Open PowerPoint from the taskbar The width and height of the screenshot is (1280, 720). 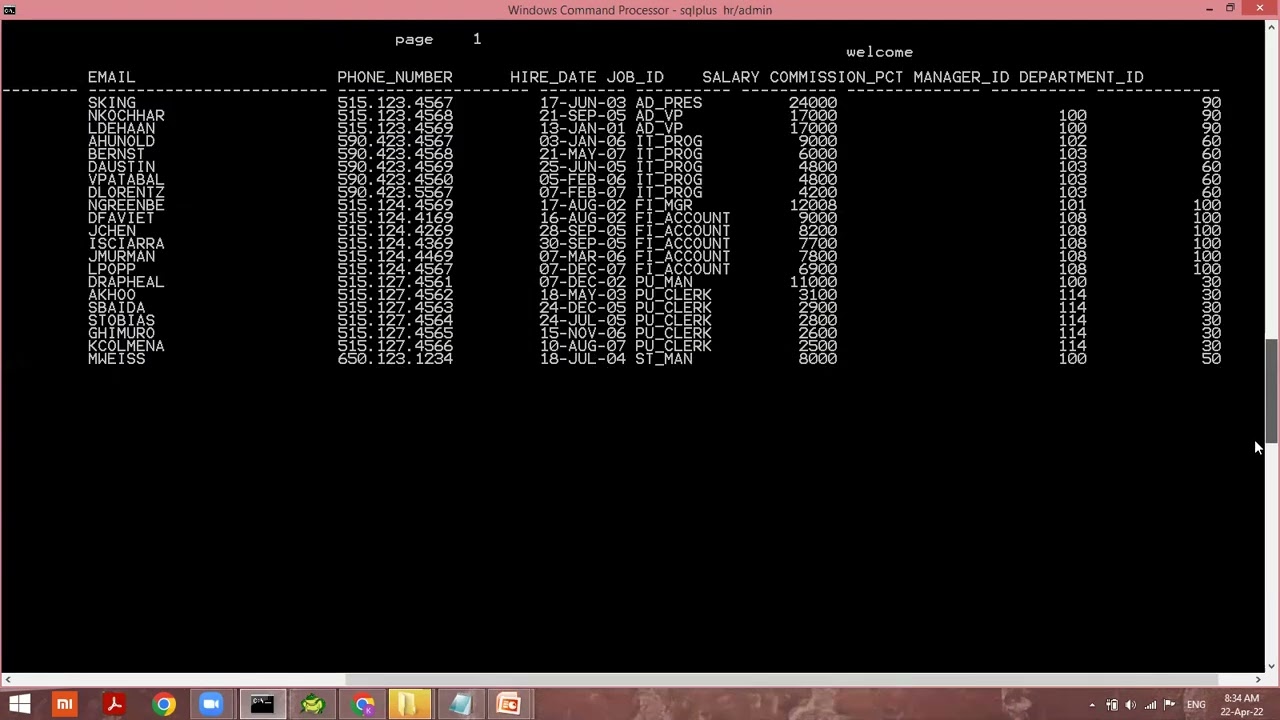tap(508, 704)
